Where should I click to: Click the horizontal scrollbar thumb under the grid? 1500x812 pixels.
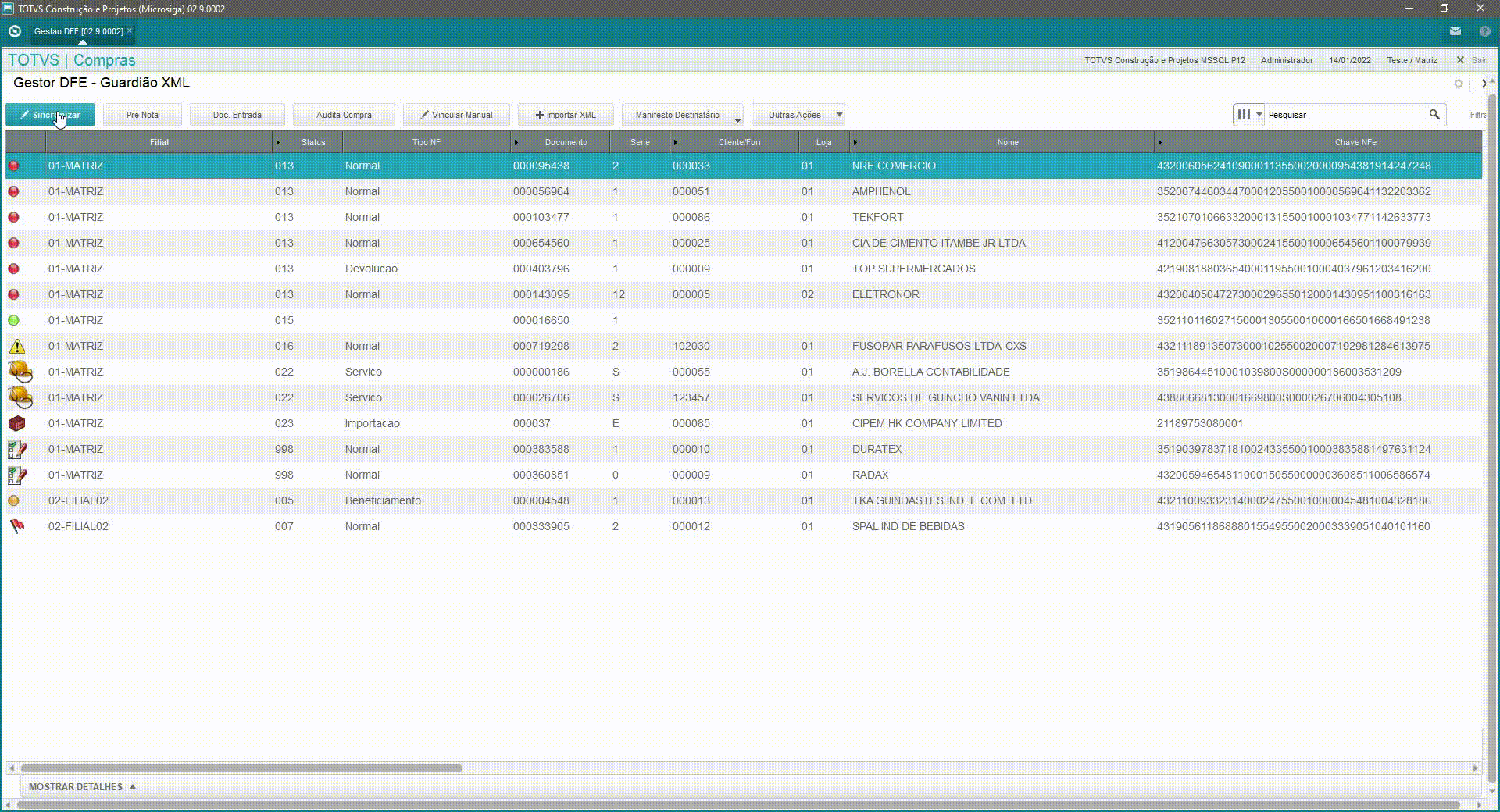pos(241,768)
